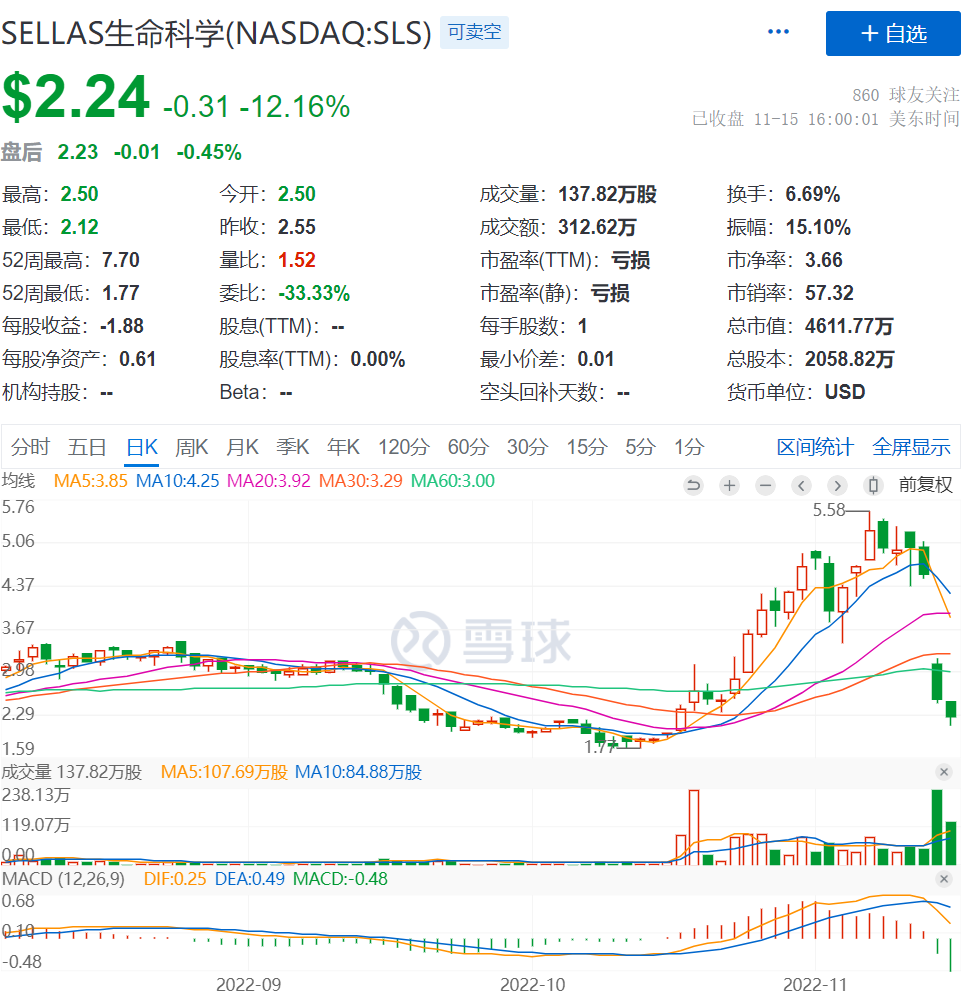The height and width of the screenshot is (1006, 975).
Task: Switch to the 120分 interval tab
Action: 403,447
